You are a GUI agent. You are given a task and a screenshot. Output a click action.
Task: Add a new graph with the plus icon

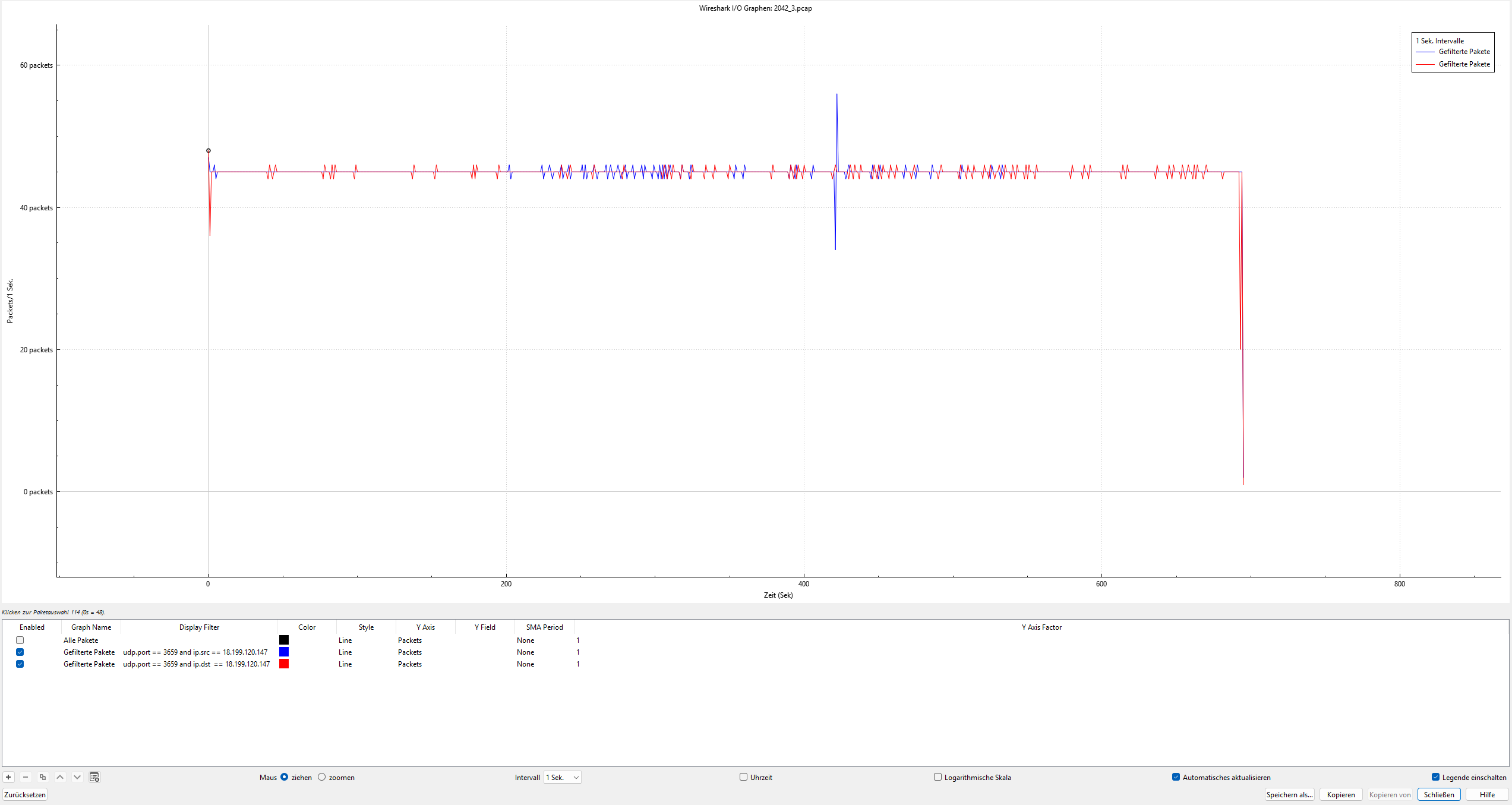8,777
